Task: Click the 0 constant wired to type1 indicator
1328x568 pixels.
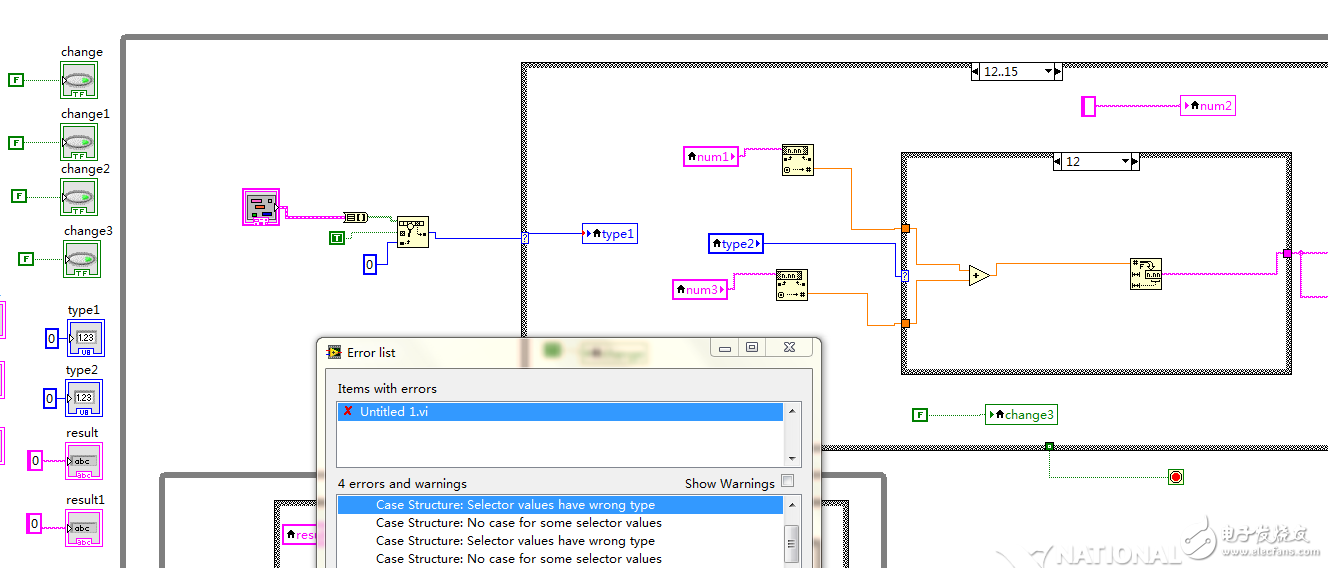Action: pyautogui.click(x=52, y=339)
